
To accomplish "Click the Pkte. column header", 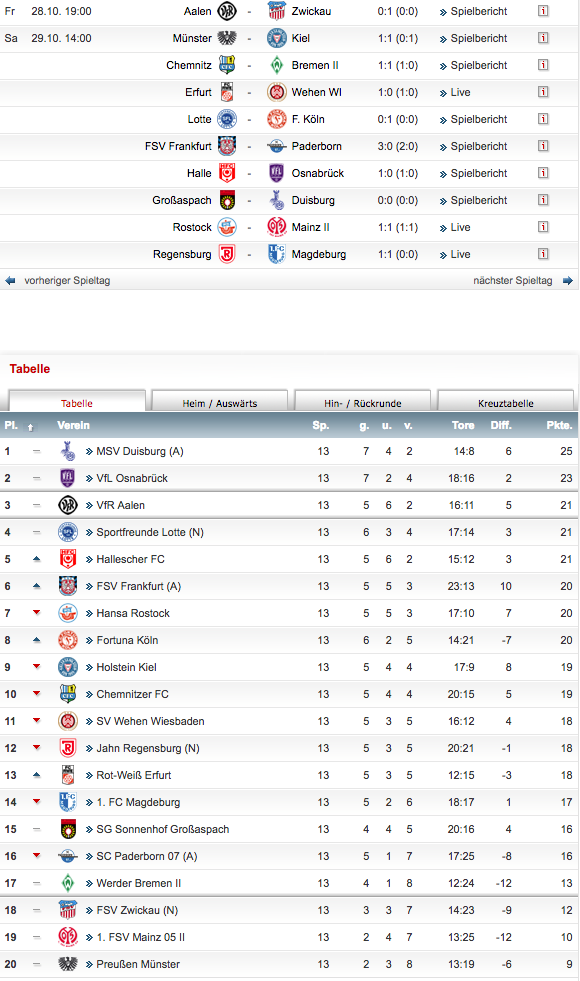I will click(x=559, y=425).
